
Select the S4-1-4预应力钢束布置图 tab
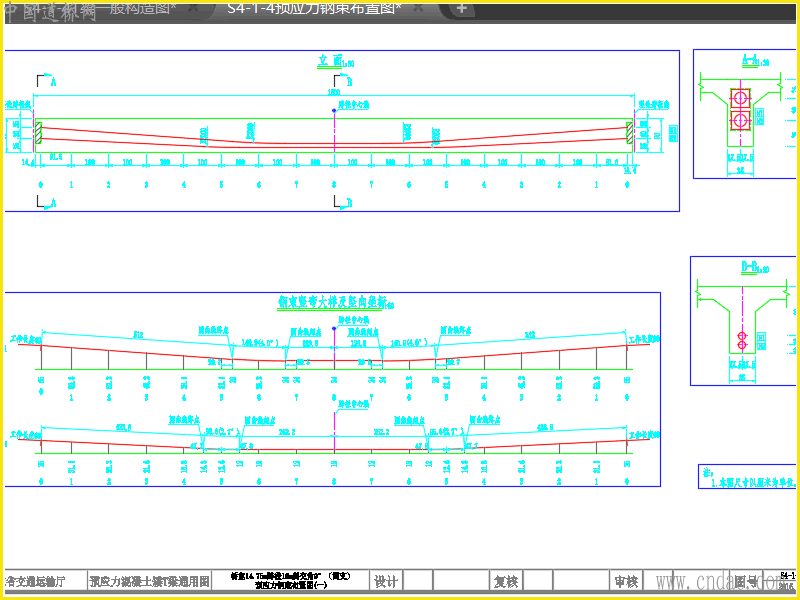click(314, 8)
